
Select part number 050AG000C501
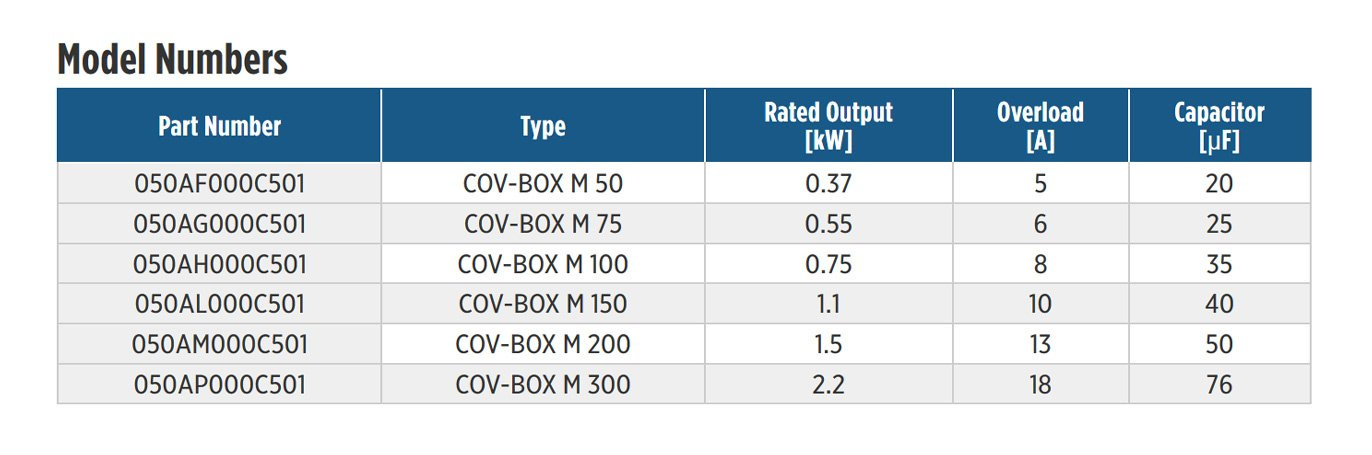[x=219, y=224]
